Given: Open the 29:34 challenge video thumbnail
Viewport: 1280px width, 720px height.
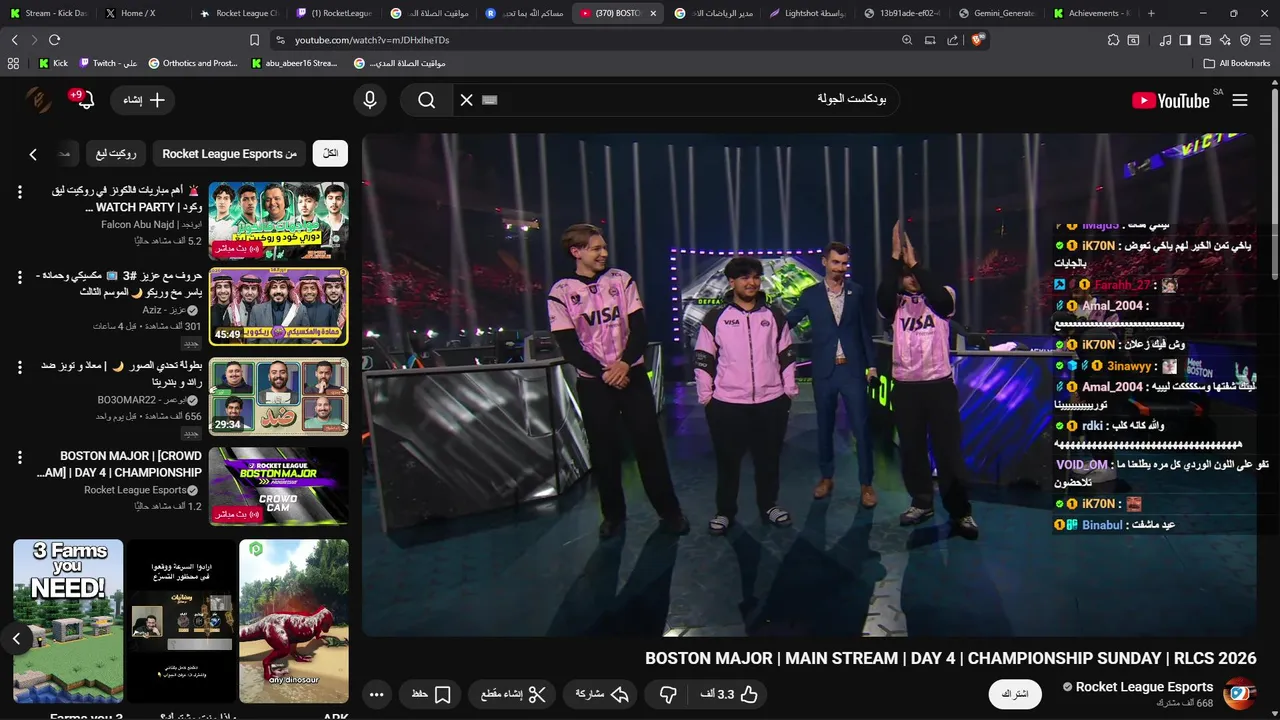Looking at the screenshot, I should coord(278,396).
